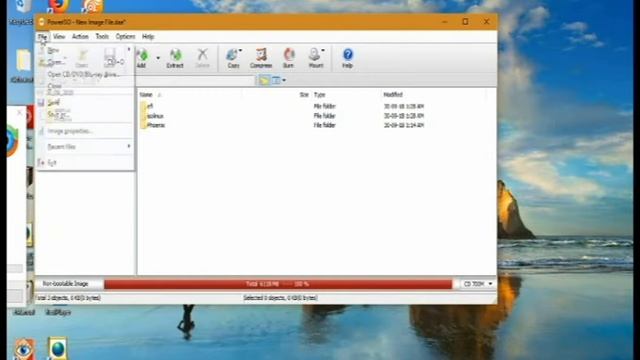This screenshot has height=360, width=640.
Task: Click the up-folder icon beside address bar
Action: 264,80
